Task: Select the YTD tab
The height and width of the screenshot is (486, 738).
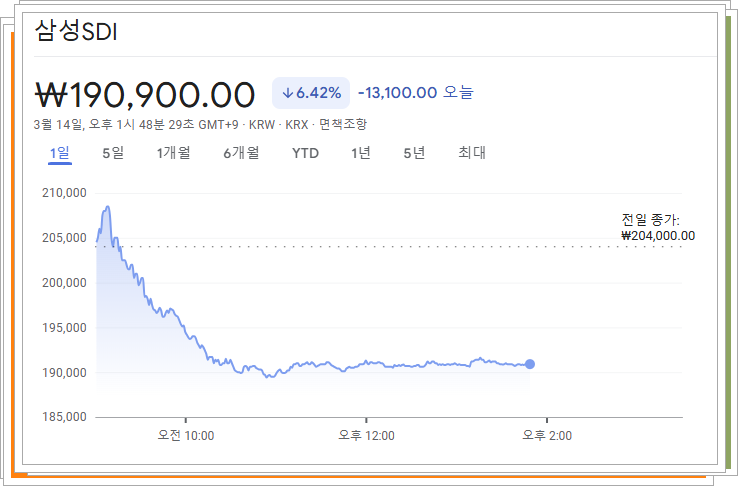Action: pos(305,153)
